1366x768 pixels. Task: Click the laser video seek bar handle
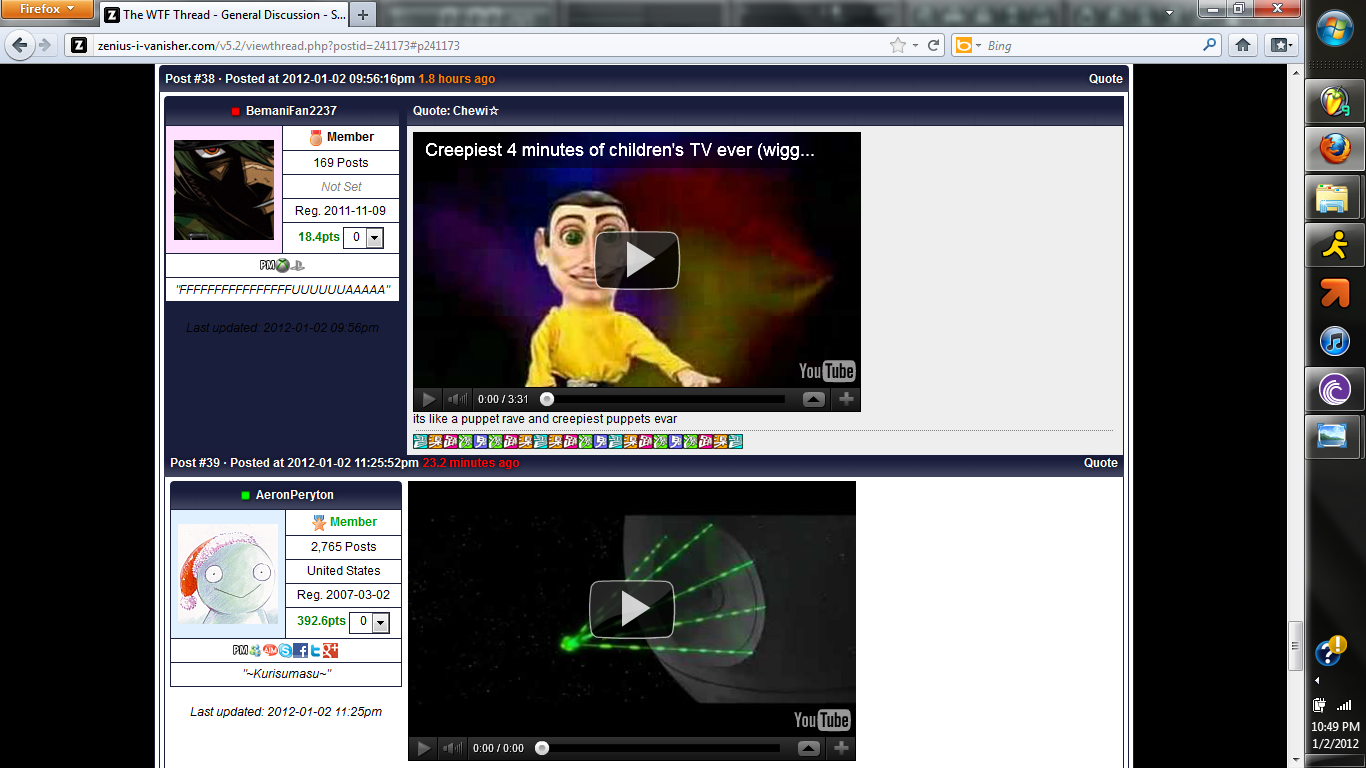[x=542, y=748]
